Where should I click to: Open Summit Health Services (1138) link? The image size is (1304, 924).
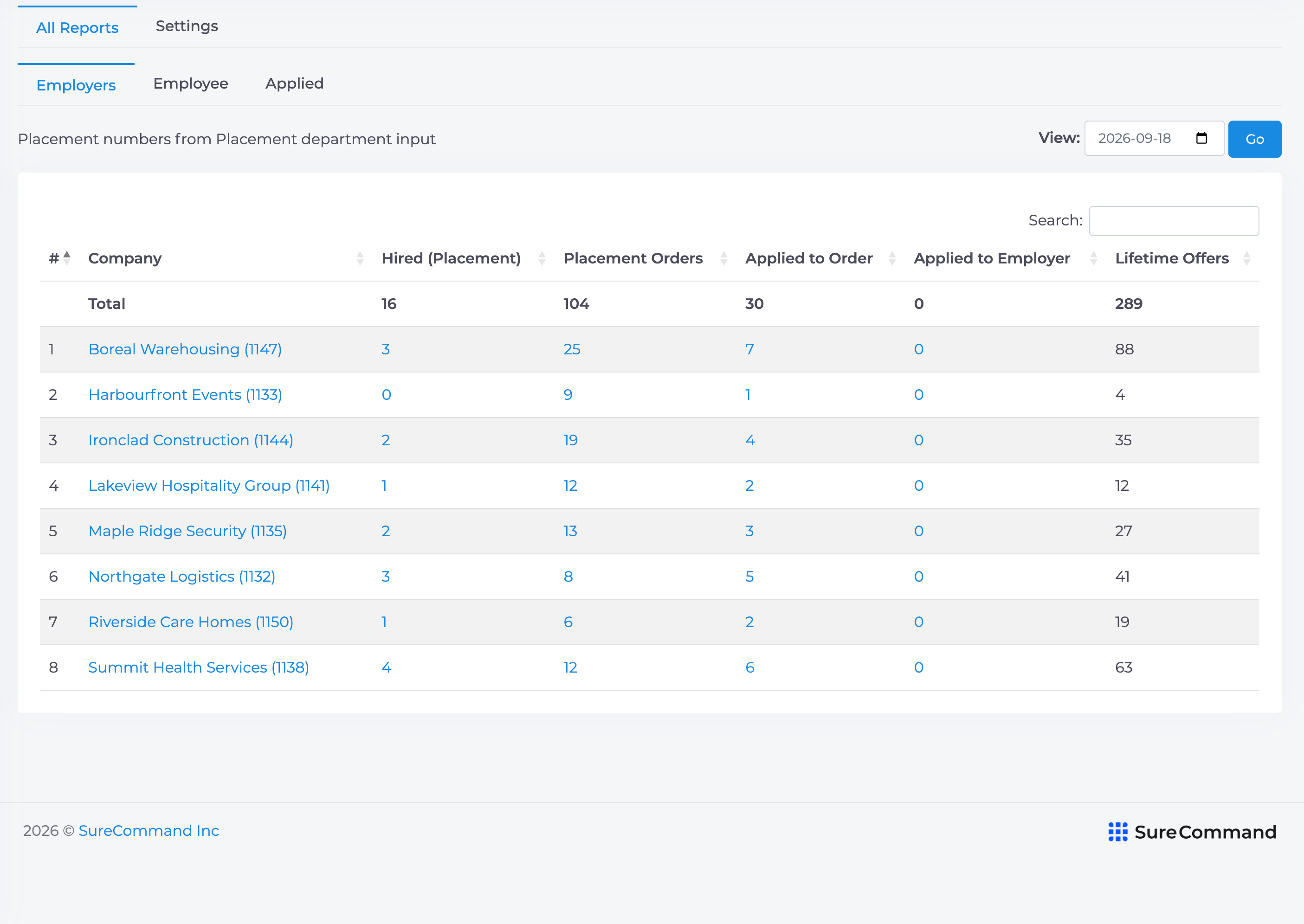(199, 668)
